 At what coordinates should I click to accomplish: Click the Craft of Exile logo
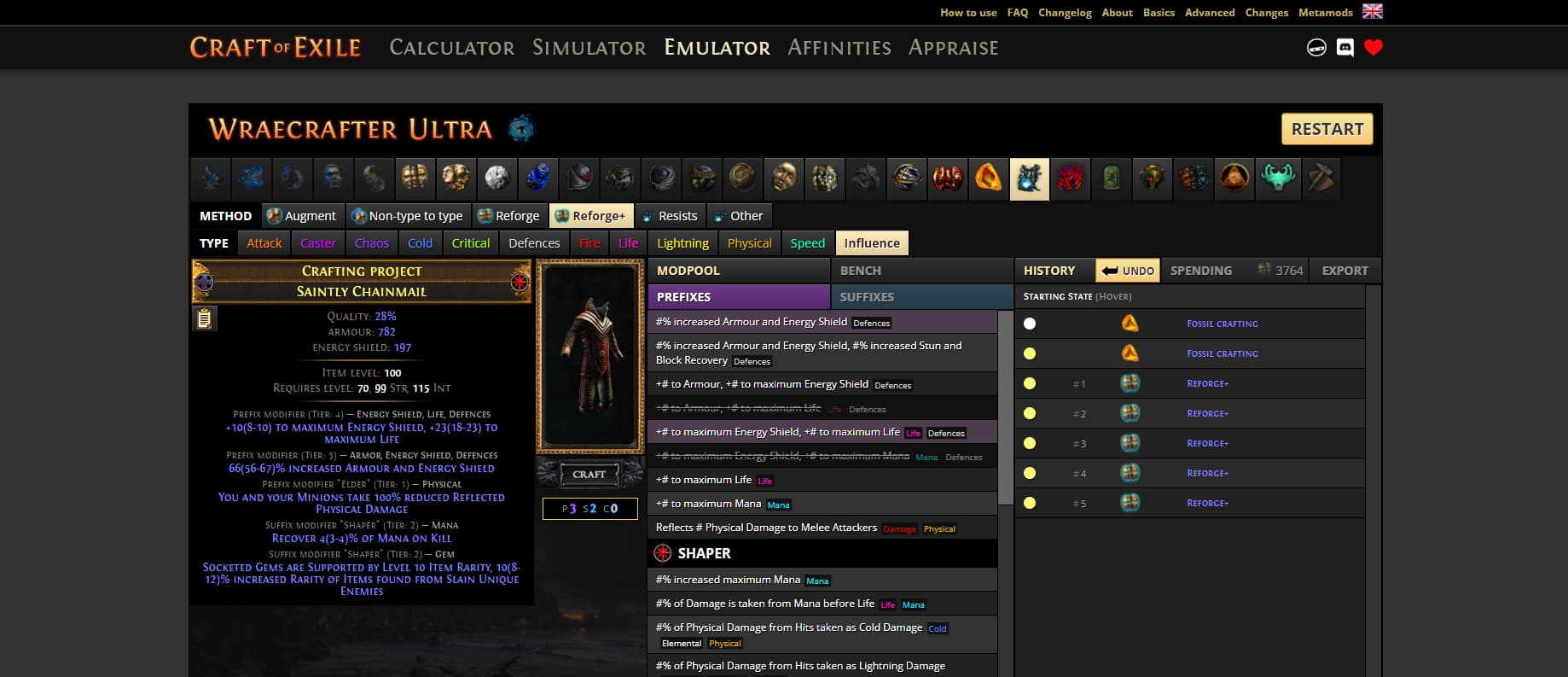click(275, 48)
